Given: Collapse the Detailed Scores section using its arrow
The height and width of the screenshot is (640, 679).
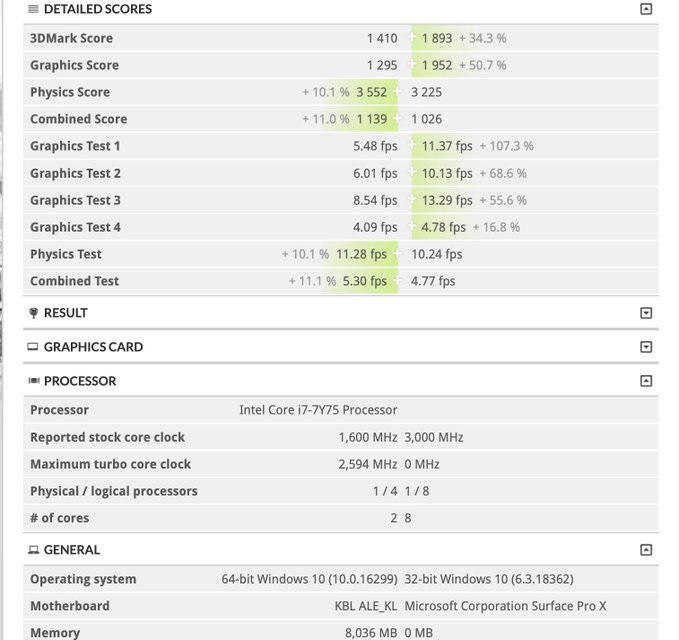Looking at the screenshot, I should pos(646,9).
